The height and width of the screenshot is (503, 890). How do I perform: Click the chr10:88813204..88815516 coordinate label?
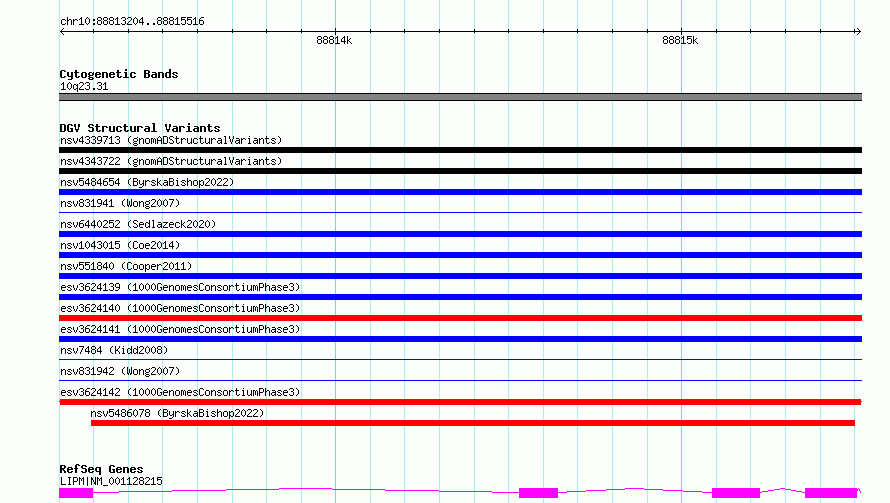tap(132, 22)
